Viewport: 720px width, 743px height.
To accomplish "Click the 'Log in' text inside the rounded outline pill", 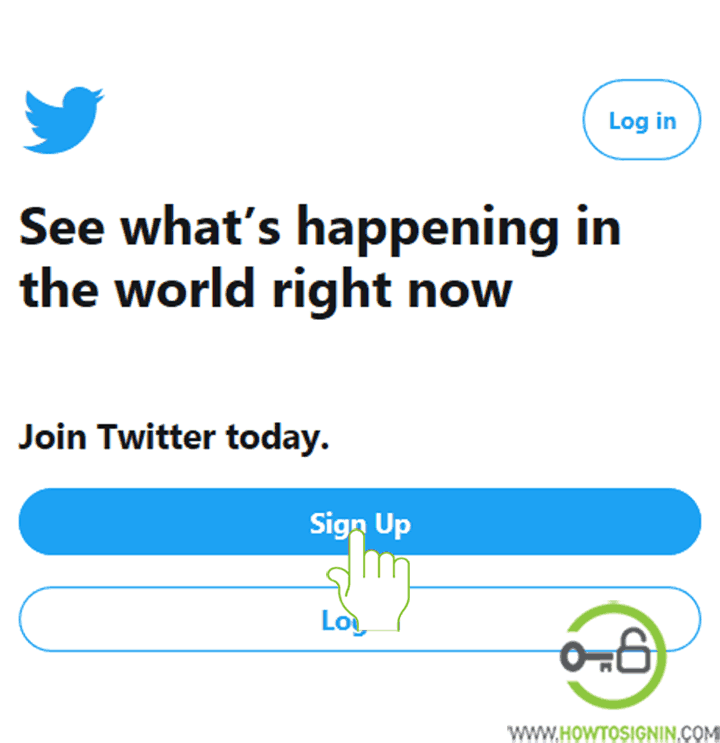I will [642, 122].
